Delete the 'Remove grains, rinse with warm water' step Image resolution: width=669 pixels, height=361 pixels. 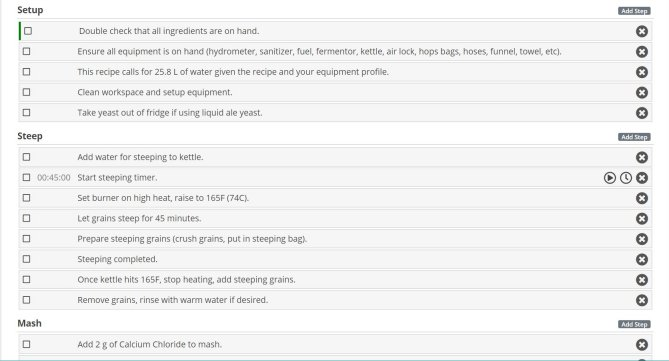[642, 300]
